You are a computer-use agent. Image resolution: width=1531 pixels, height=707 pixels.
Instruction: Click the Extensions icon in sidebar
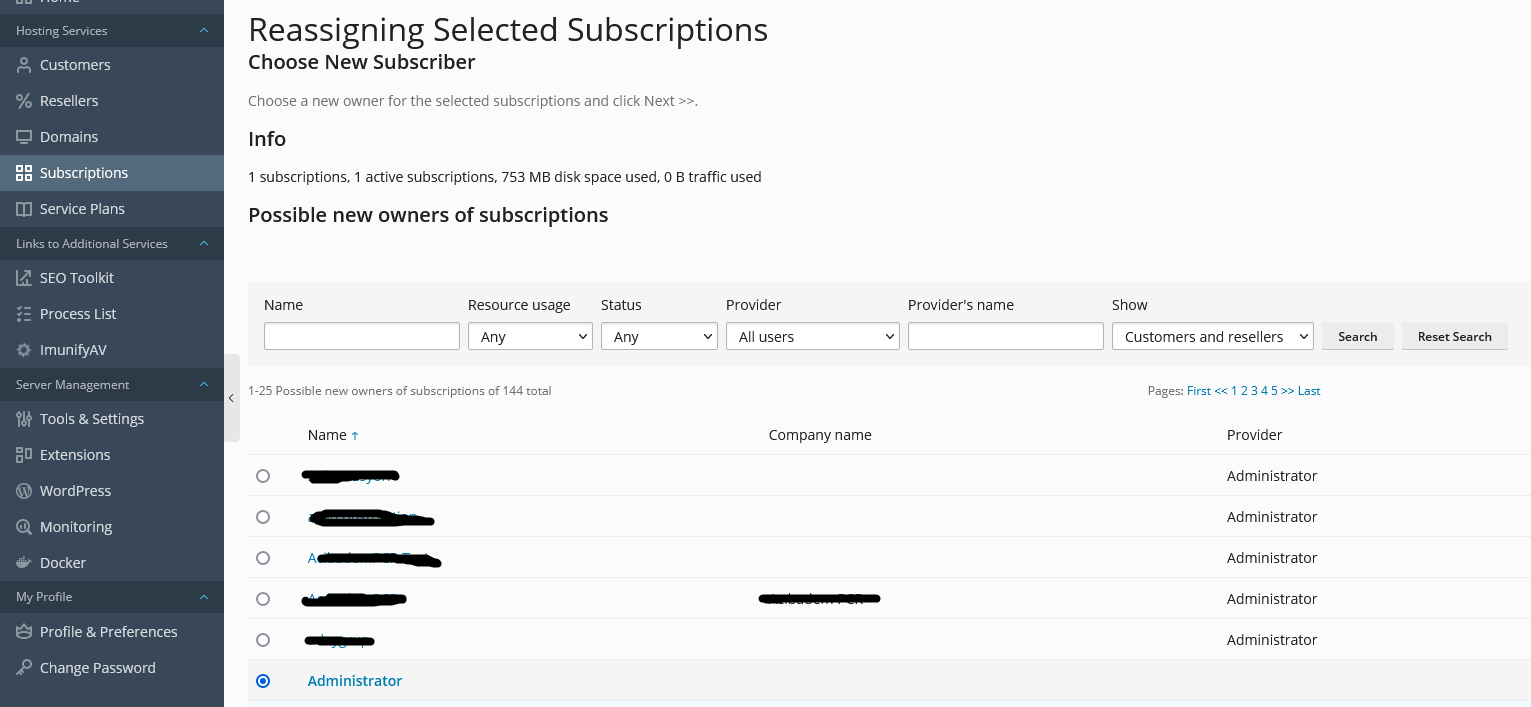click(24, 455)
